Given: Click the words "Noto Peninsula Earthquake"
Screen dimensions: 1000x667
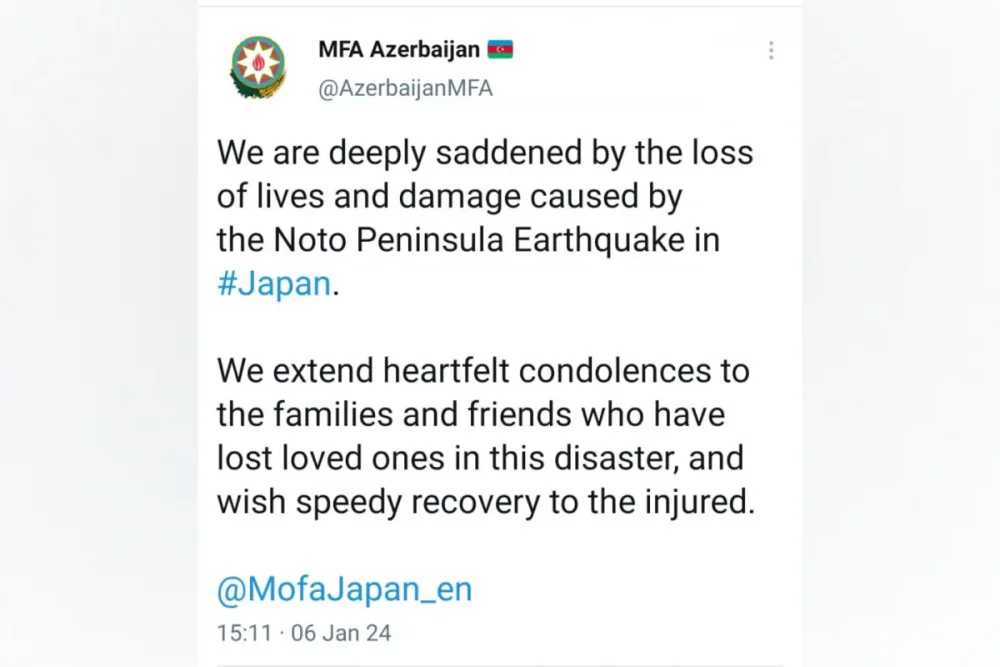Looking at the screenshot, I should (479, 240).
